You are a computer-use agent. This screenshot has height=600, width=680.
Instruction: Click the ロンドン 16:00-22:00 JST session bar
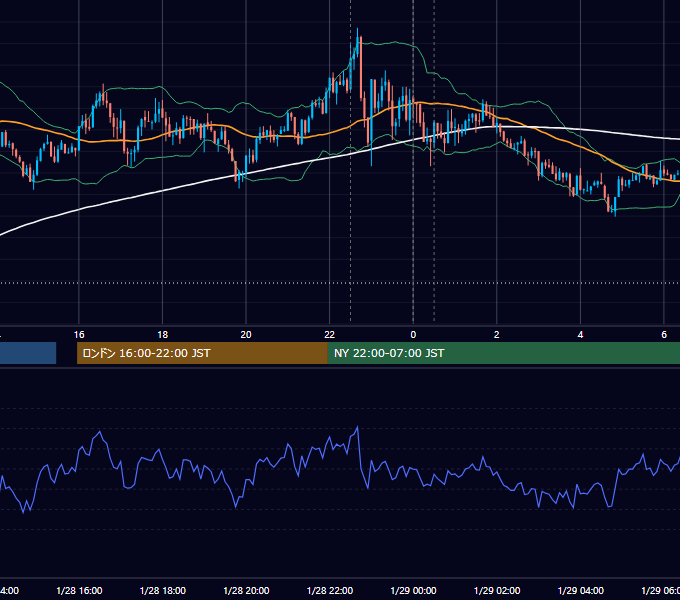pos(202,353)
